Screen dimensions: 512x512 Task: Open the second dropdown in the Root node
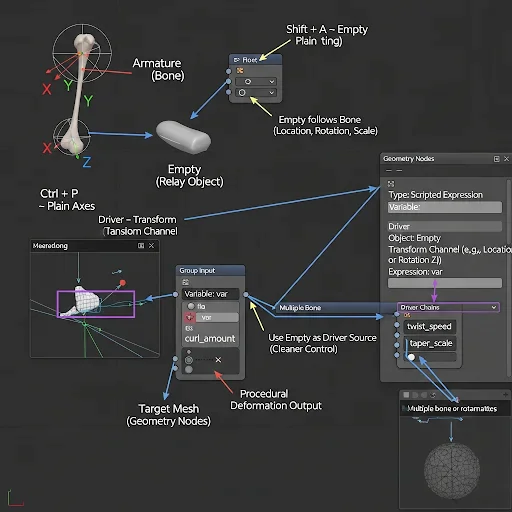coord(256,93)
